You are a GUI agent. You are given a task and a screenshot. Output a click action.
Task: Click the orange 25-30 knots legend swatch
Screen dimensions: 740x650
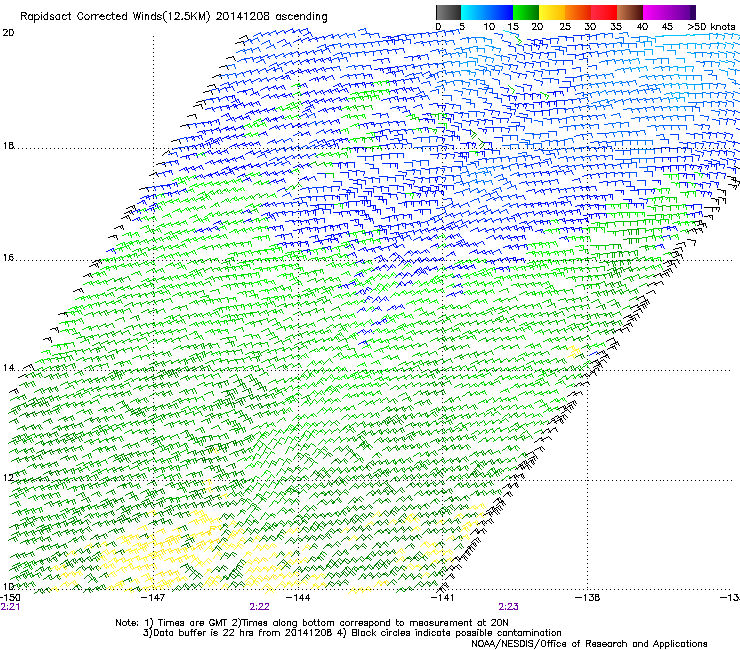(x=578, y=12)
